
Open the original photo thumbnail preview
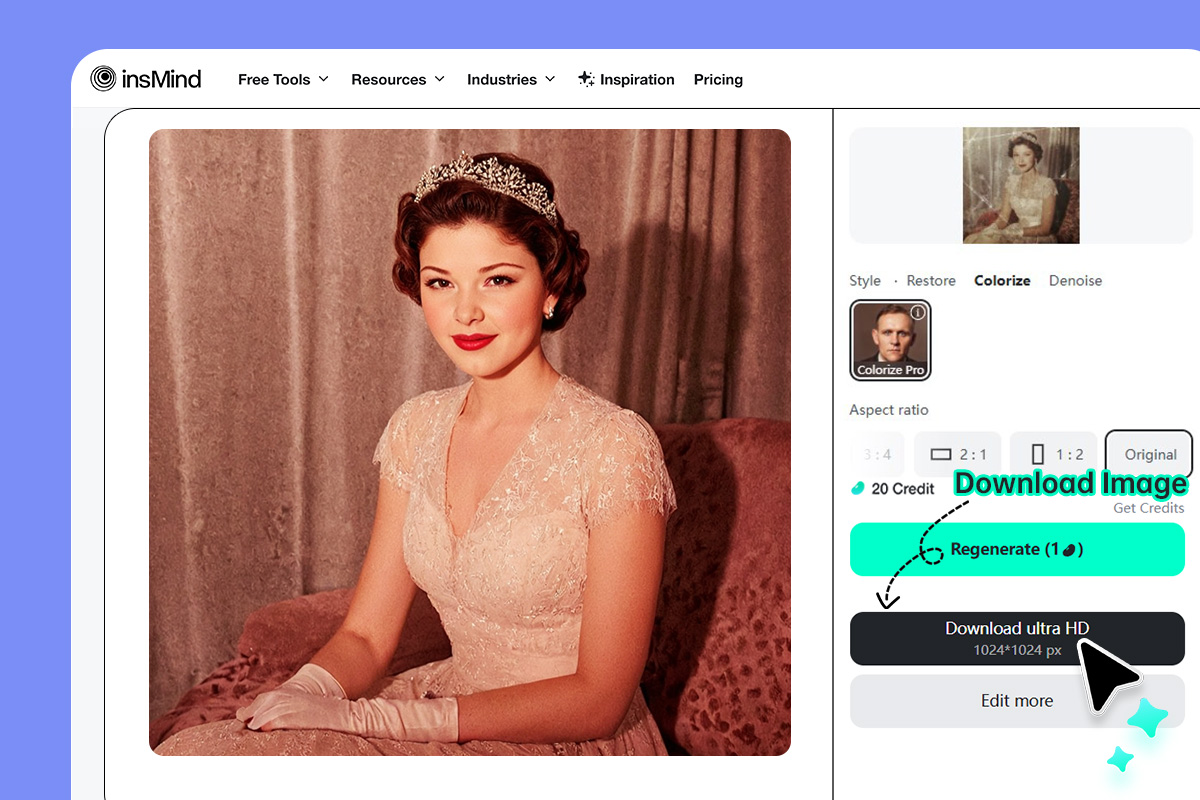point(1021,185)
